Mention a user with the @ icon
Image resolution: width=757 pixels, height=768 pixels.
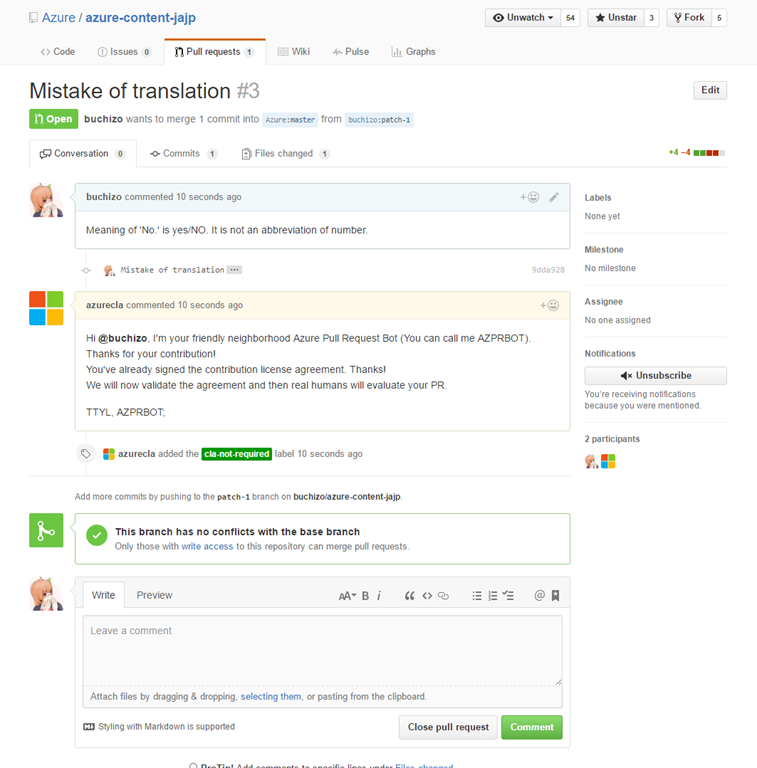click(539, 596)
